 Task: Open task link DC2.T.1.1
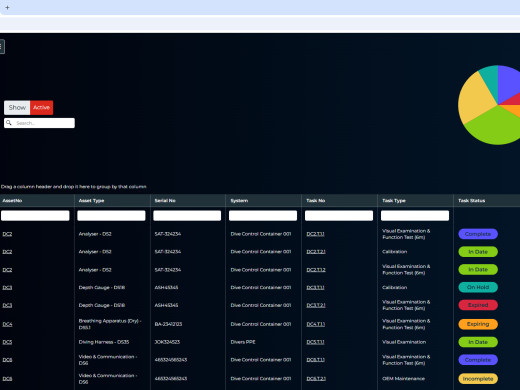[x=315, y=234]
